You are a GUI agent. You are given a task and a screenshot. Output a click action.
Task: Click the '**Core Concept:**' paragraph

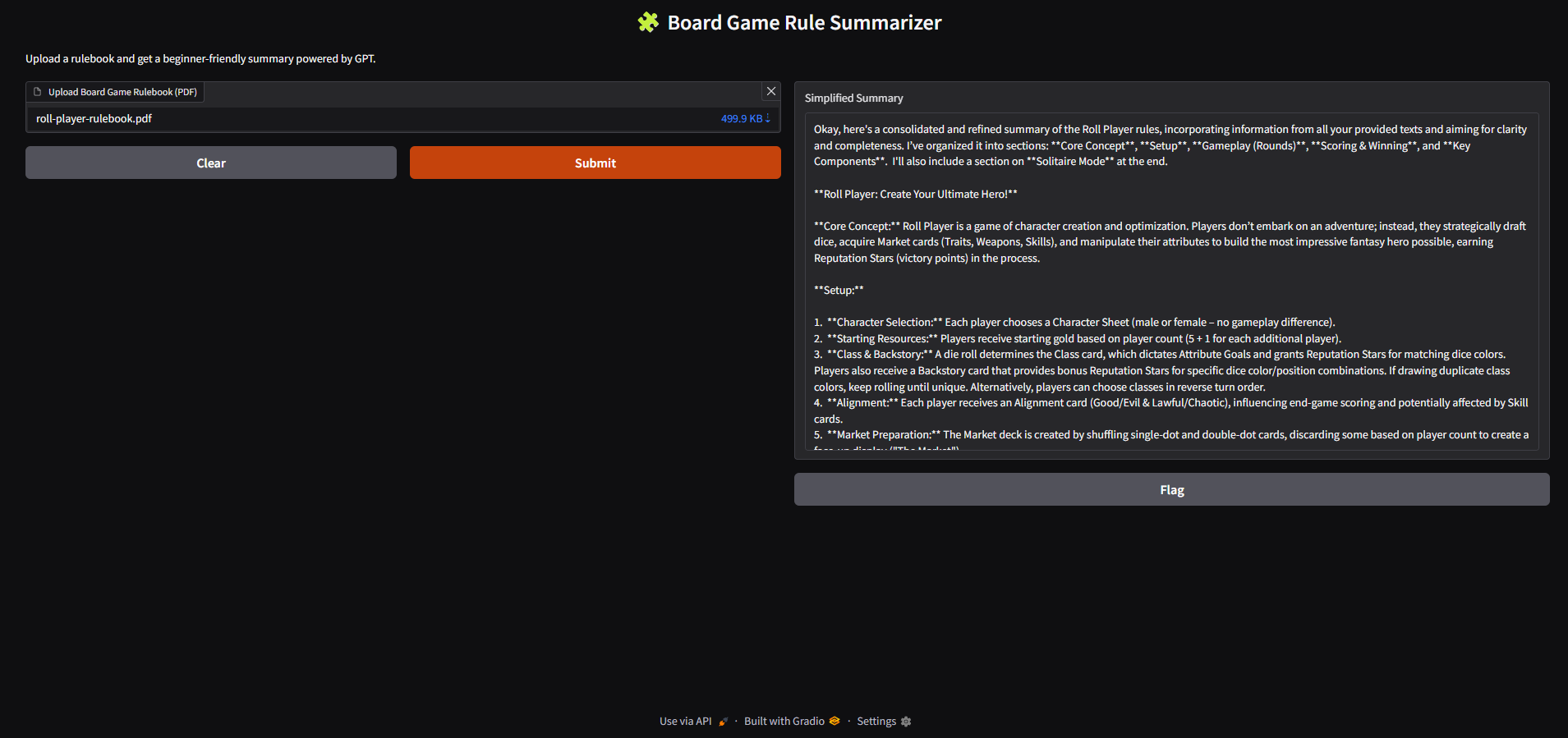(x=1170, y=242)
